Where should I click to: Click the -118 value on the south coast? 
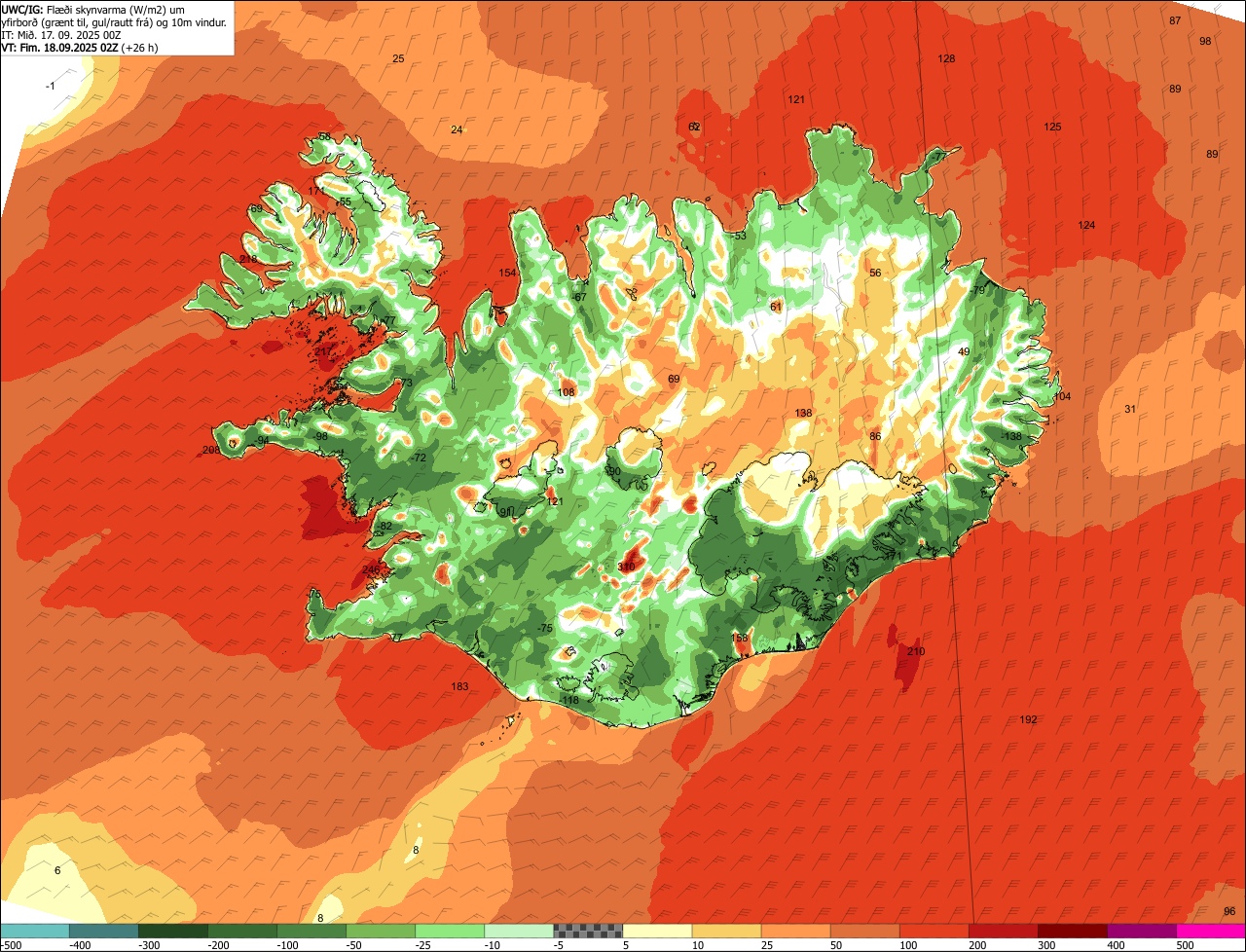[569, 700]
